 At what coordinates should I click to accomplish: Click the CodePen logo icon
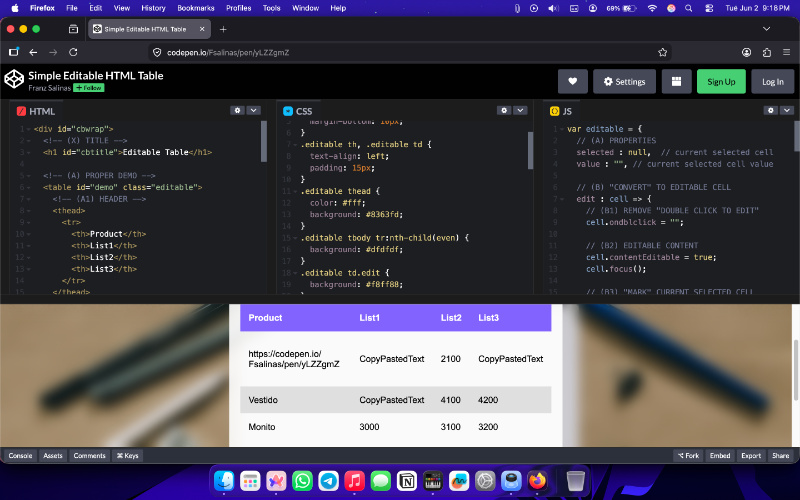pyautogui.click(x=14, y=79)
